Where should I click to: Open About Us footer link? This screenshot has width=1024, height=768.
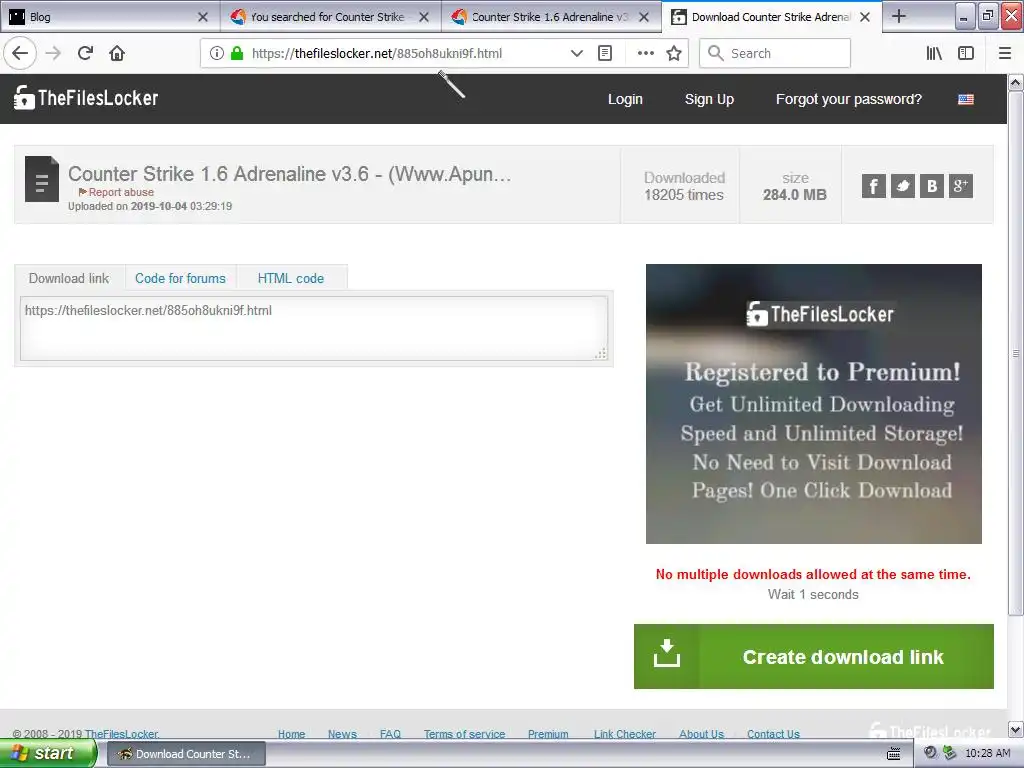(x=701, y=734)
